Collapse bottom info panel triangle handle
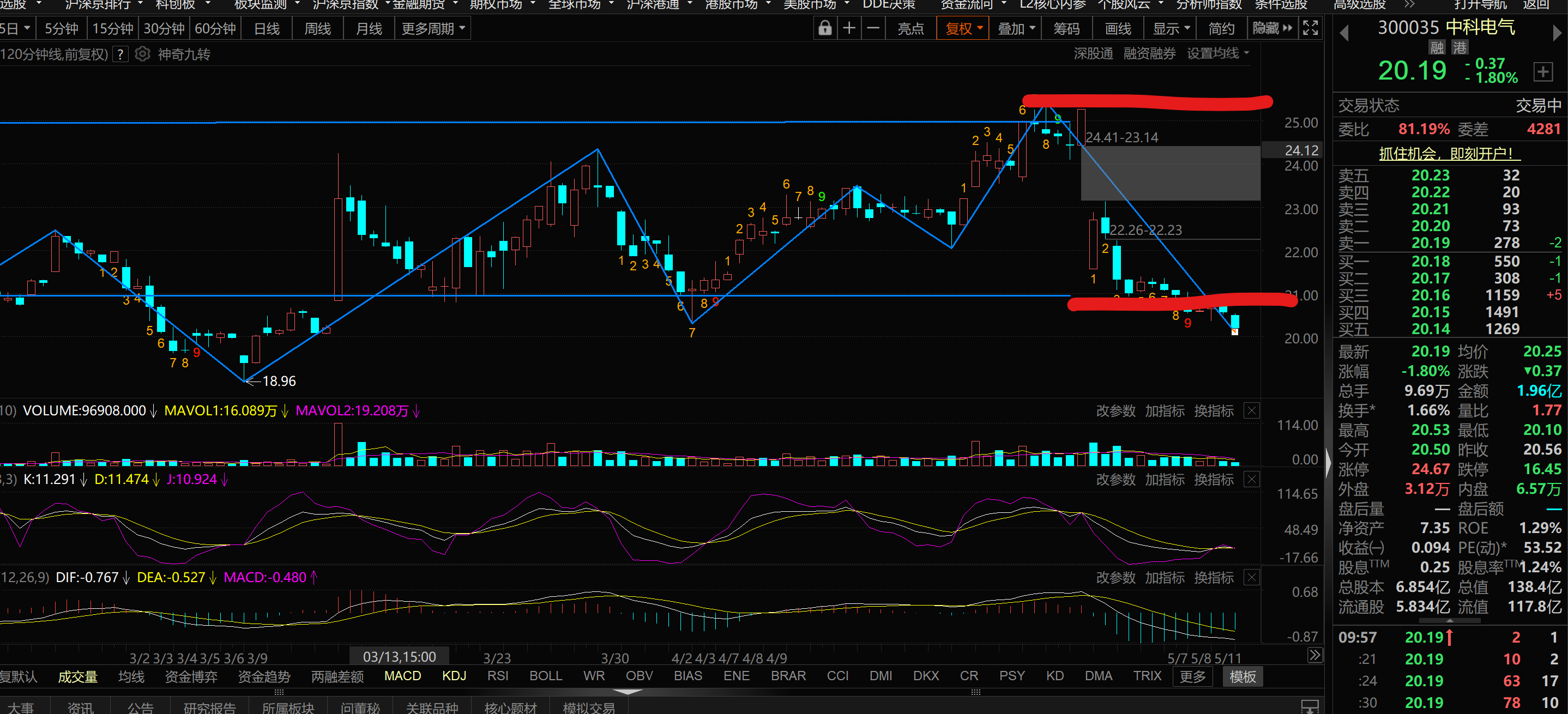Viewport: 1568px width, 714px height. click(x=627, y=692)
